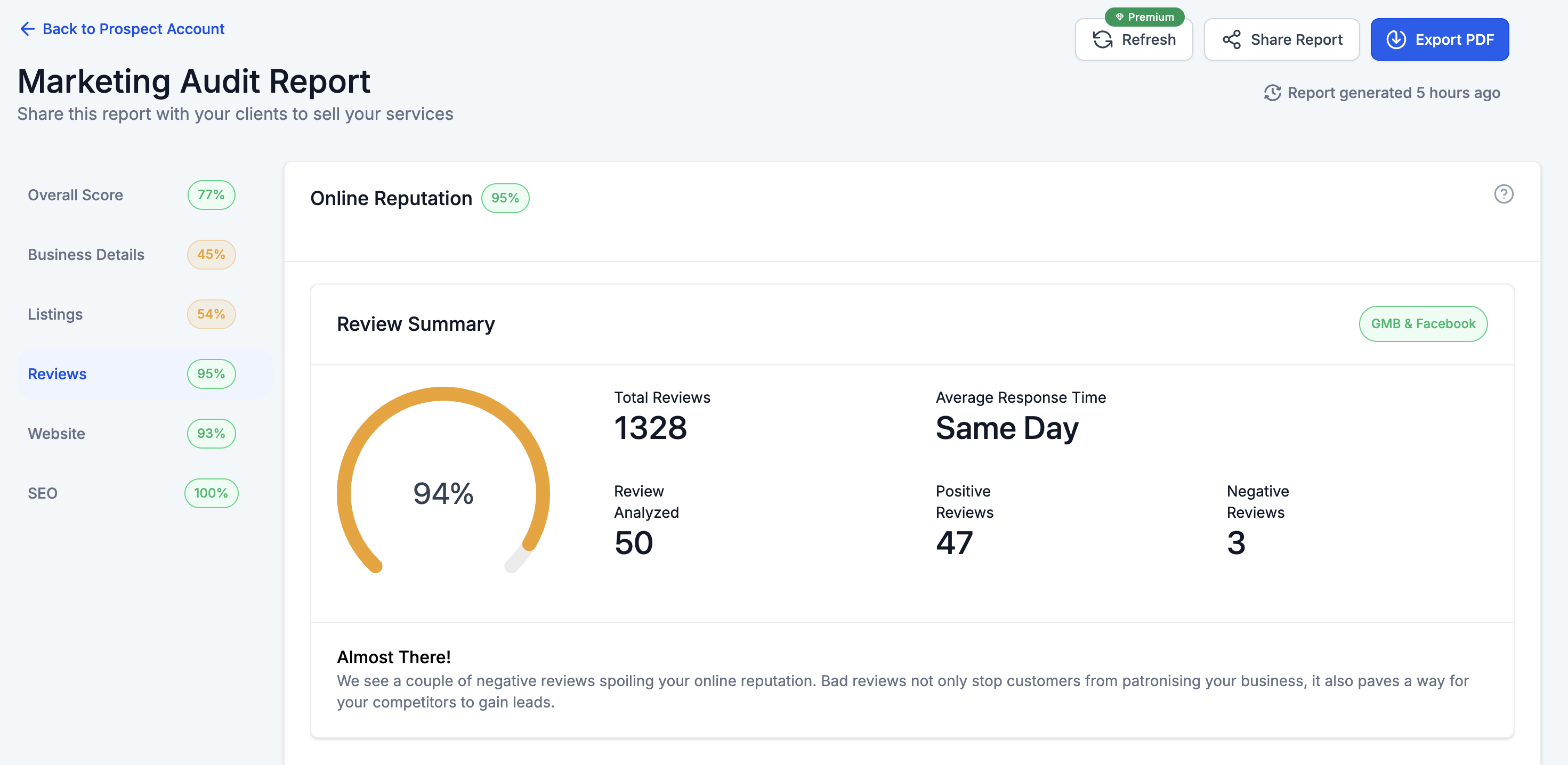The image size is (1568, 765).
Task: Go to the Website section
Action: click(x=56, y=433)
